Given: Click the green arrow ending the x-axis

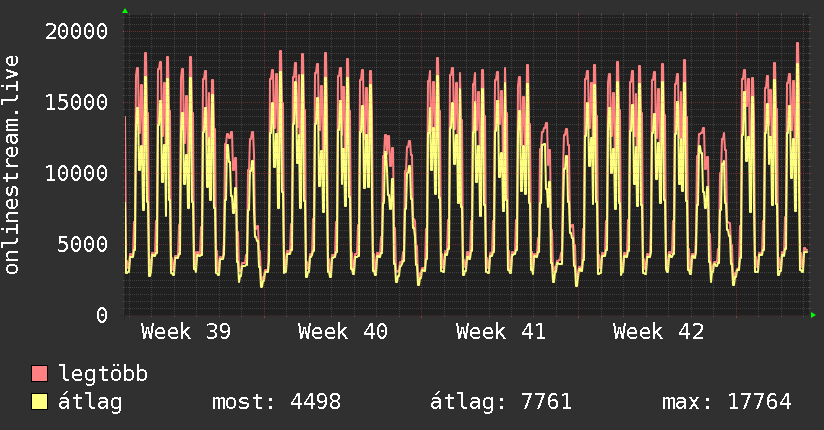Looking at the screenshot, I should 813,315.
